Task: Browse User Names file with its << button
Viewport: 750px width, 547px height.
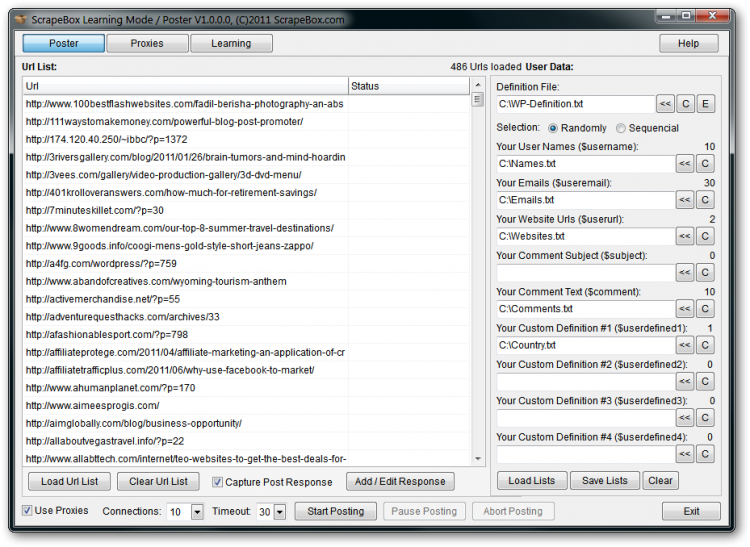Action: (x=685, y=164)
